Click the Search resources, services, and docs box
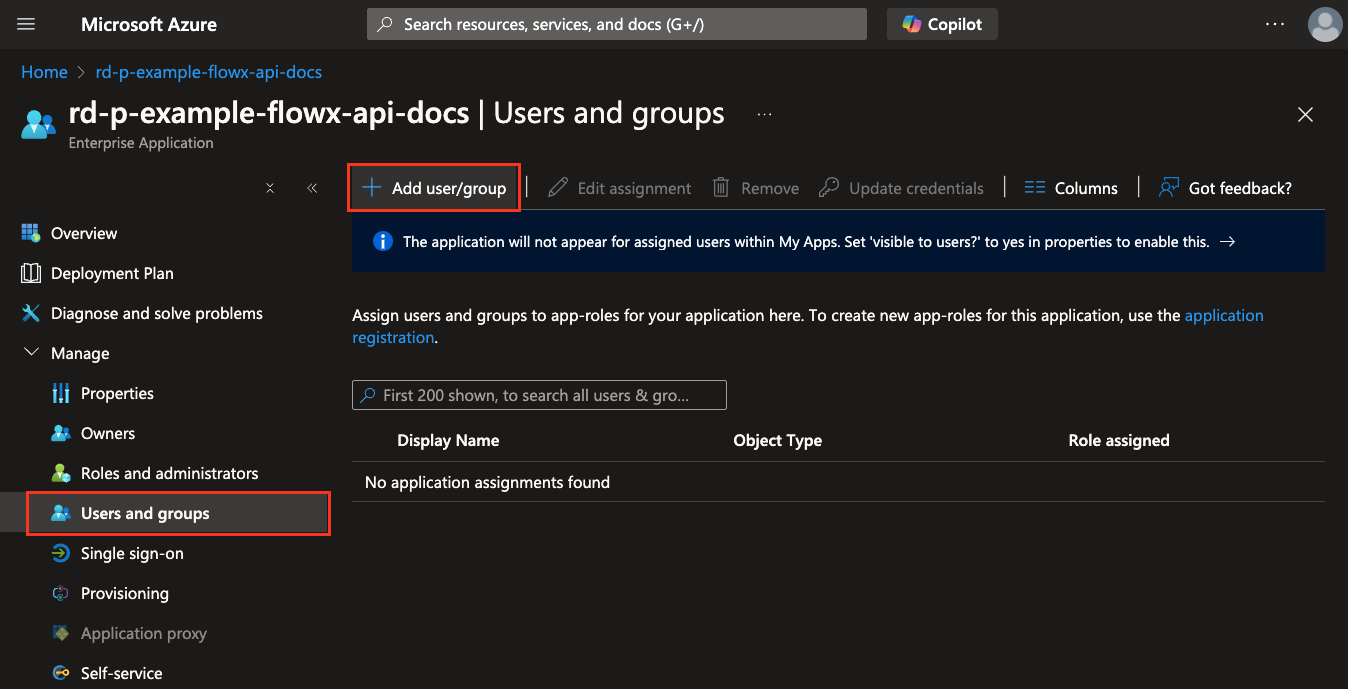The image size is (1348, 689). tap(617, 24)
